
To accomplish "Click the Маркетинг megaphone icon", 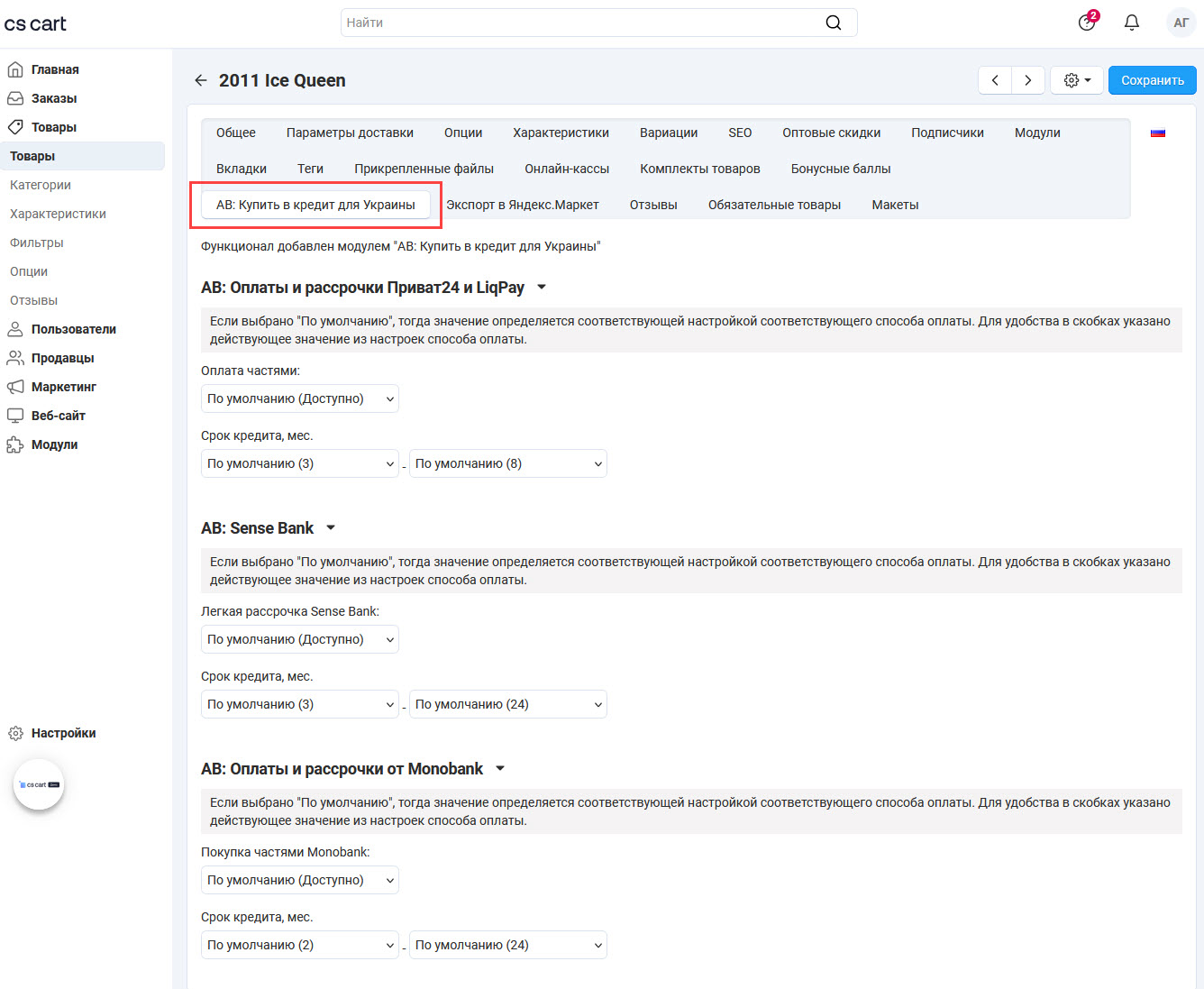I will 15,387.
